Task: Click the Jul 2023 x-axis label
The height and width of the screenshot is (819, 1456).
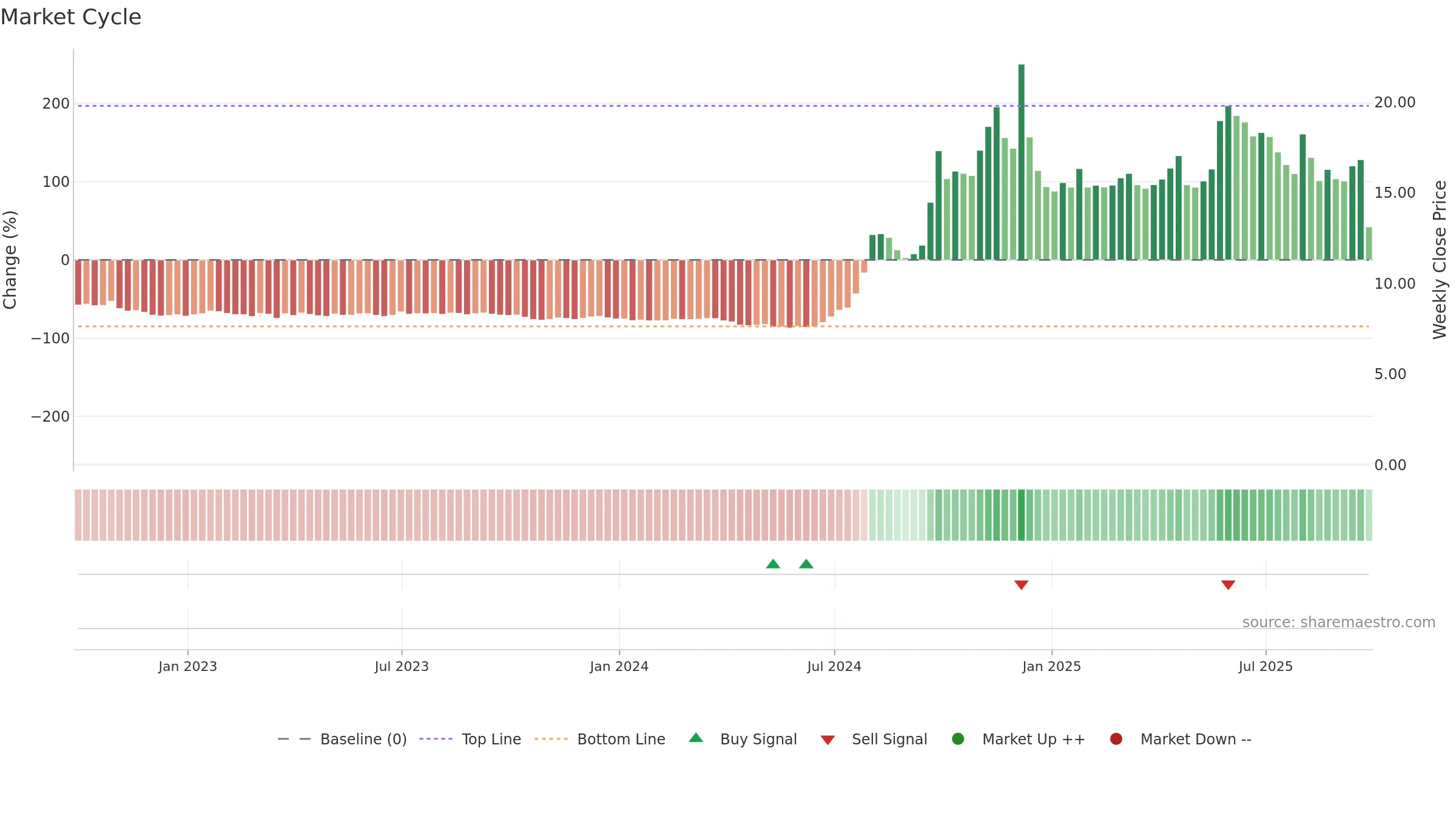Action: click(x=402, y=666)
